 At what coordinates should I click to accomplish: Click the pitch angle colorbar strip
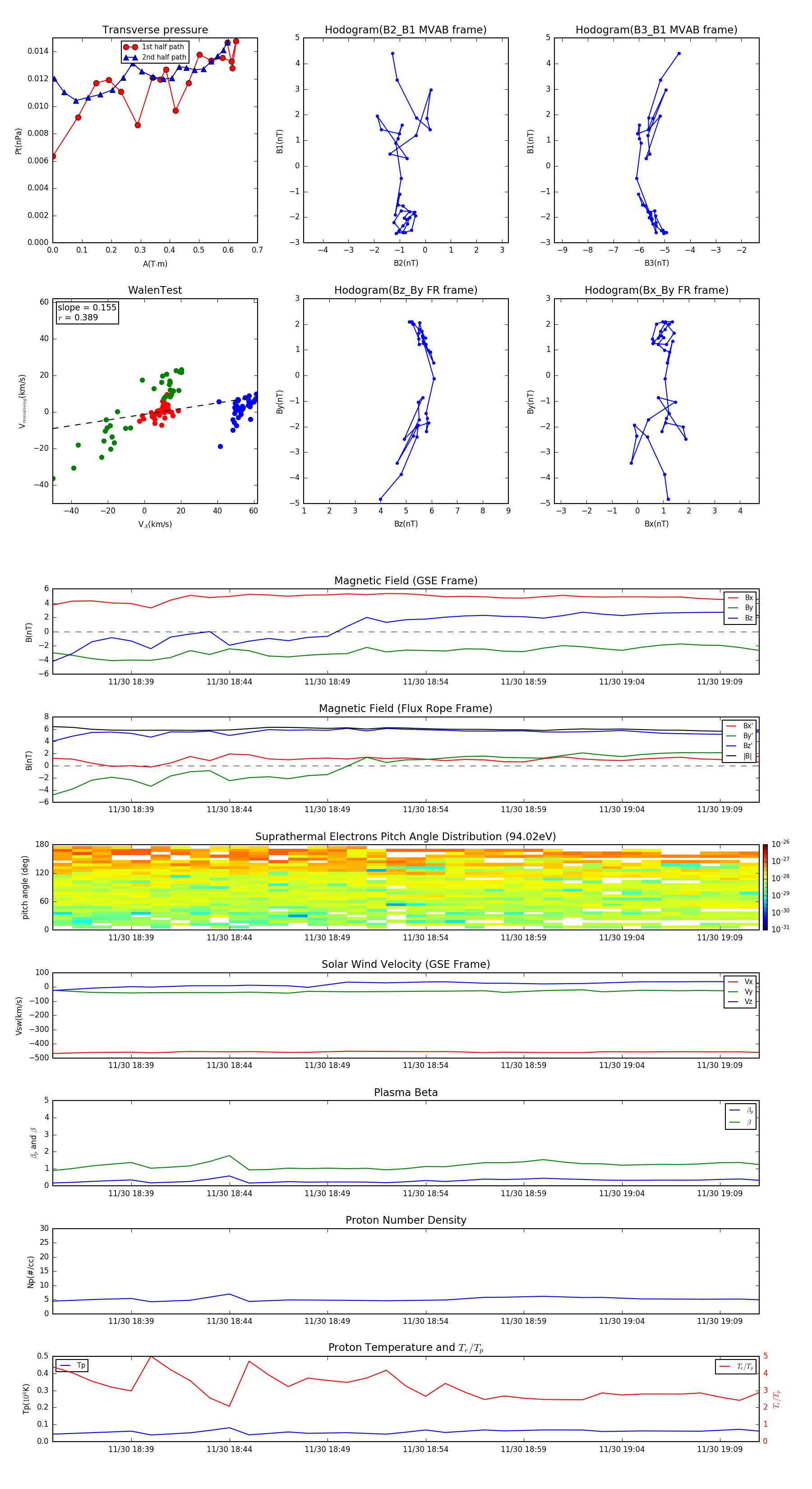765,887
